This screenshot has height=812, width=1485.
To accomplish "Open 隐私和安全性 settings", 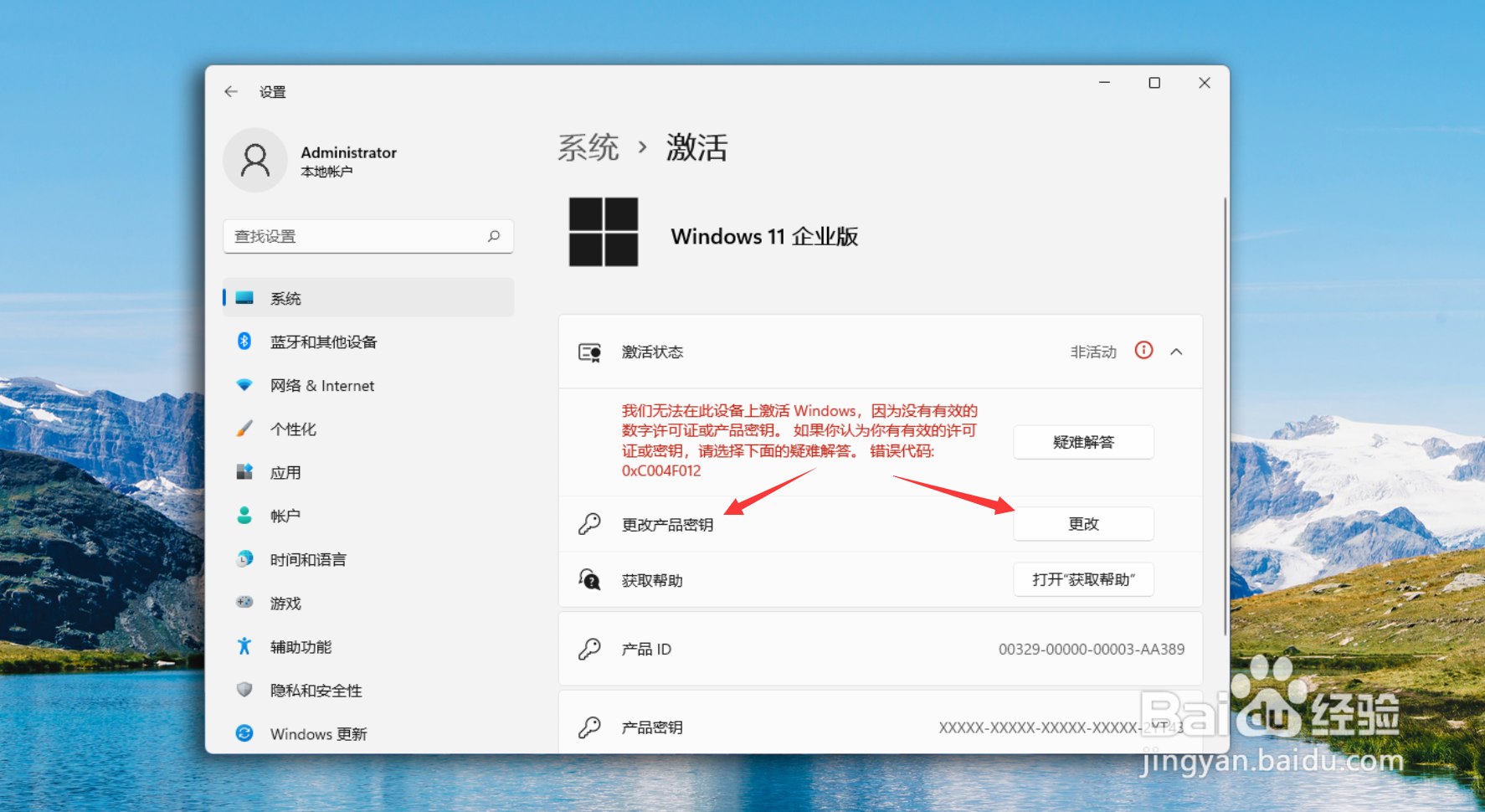I will (368, 690).
